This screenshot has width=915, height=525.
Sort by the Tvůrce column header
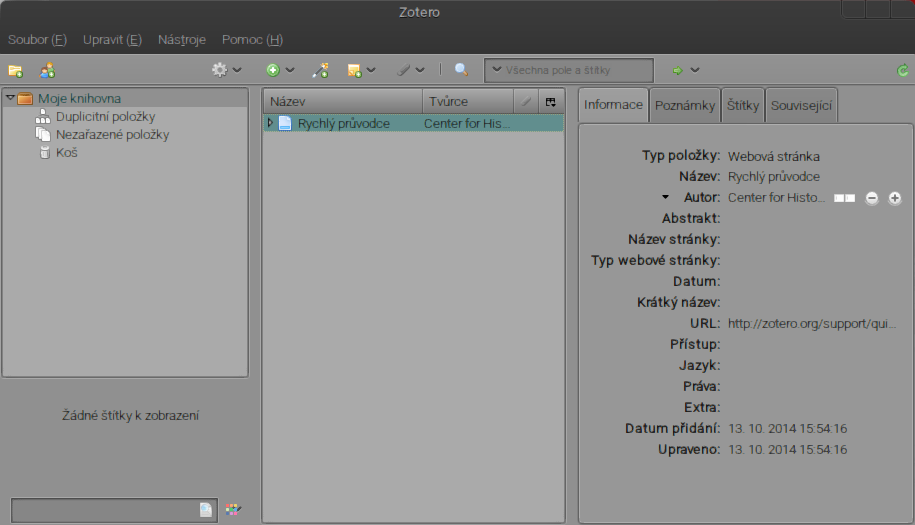[468, 102]
